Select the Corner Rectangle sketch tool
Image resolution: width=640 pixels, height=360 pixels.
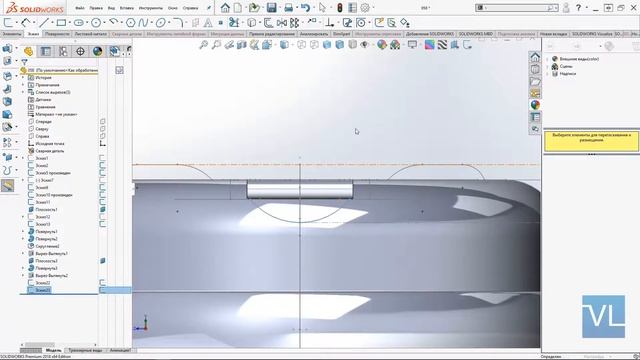click(61, 23)
